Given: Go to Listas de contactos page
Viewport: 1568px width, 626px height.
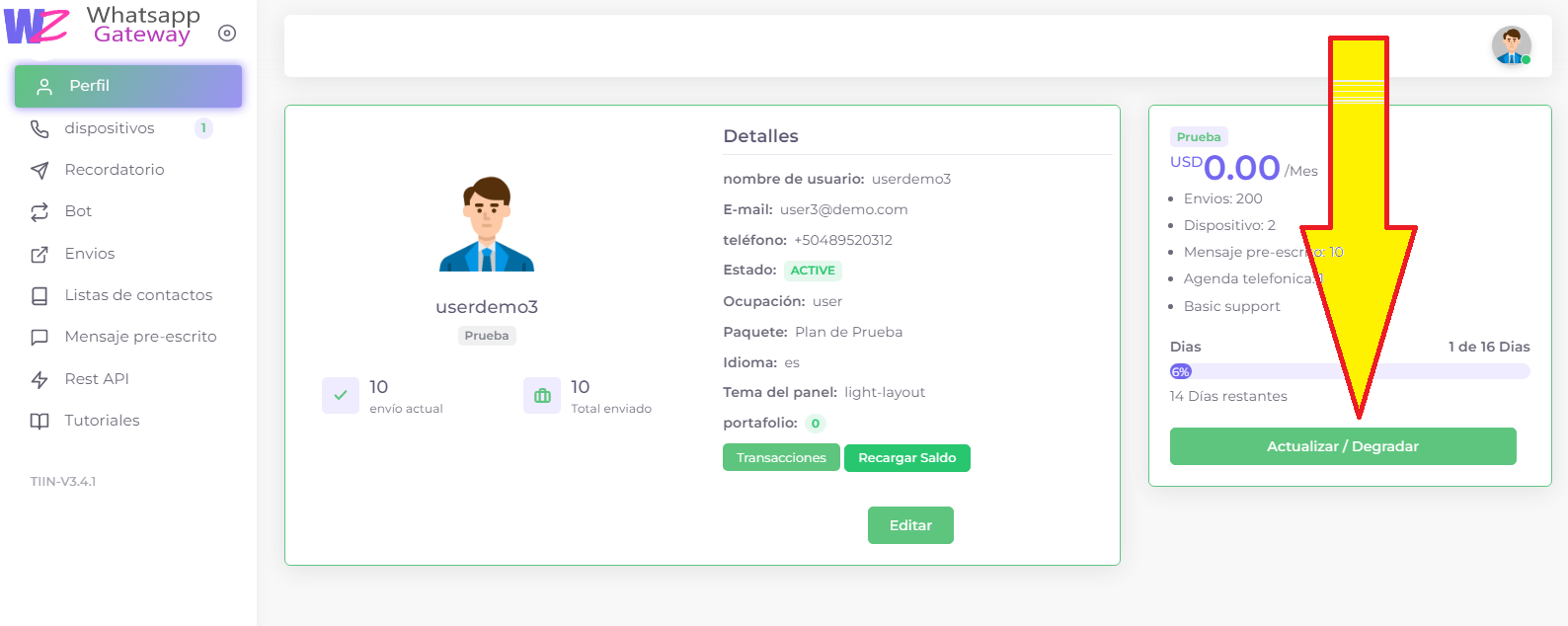Looking at the screenshot, I should (138, 295).
